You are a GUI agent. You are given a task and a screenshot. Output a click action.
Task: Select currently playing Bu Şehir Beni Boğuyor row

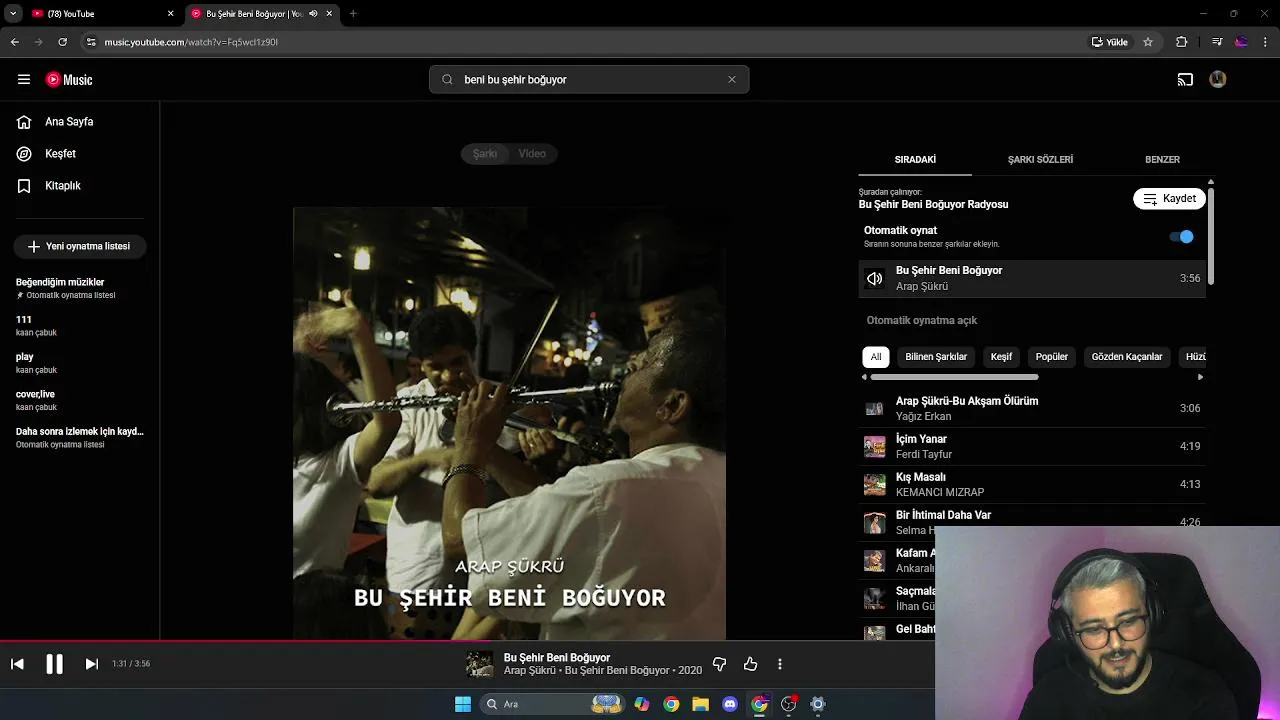coord(1032,279)
